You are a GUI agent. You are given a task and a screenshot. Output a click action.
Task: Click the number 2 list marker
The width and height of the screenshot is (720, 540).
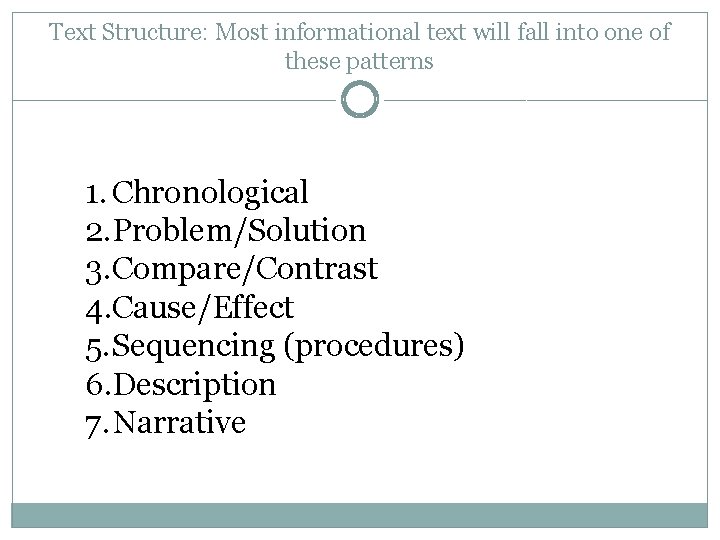pos(97,232)
